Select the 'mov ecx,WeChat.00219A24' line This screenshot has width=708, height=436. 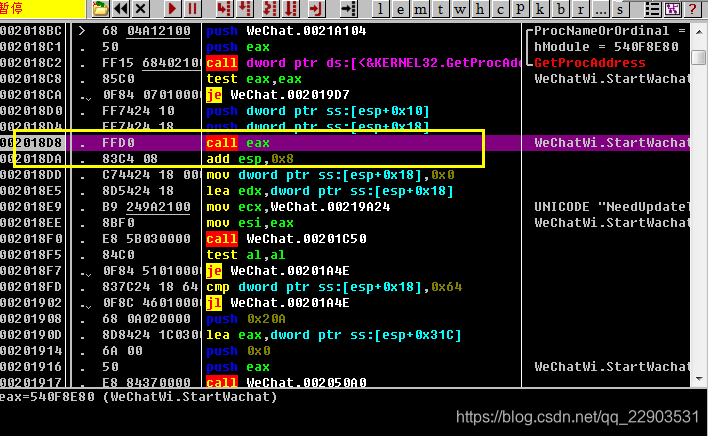click(298, 207)
